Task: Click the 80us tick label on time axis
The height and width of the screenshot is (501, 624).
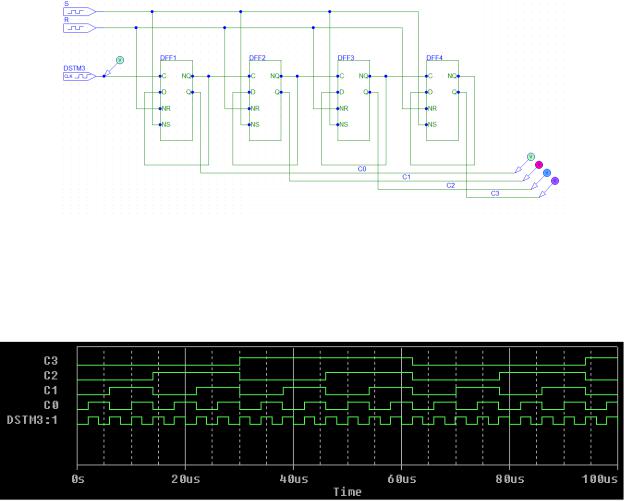Action: (x=510, y=479)
